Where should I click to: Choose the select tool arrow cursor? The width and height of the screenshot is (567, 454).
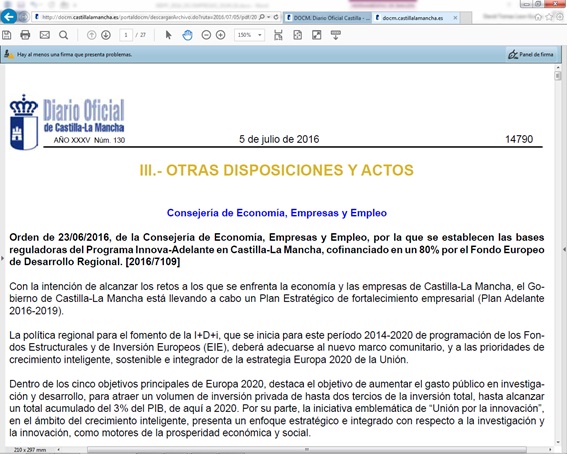[169, 35]
